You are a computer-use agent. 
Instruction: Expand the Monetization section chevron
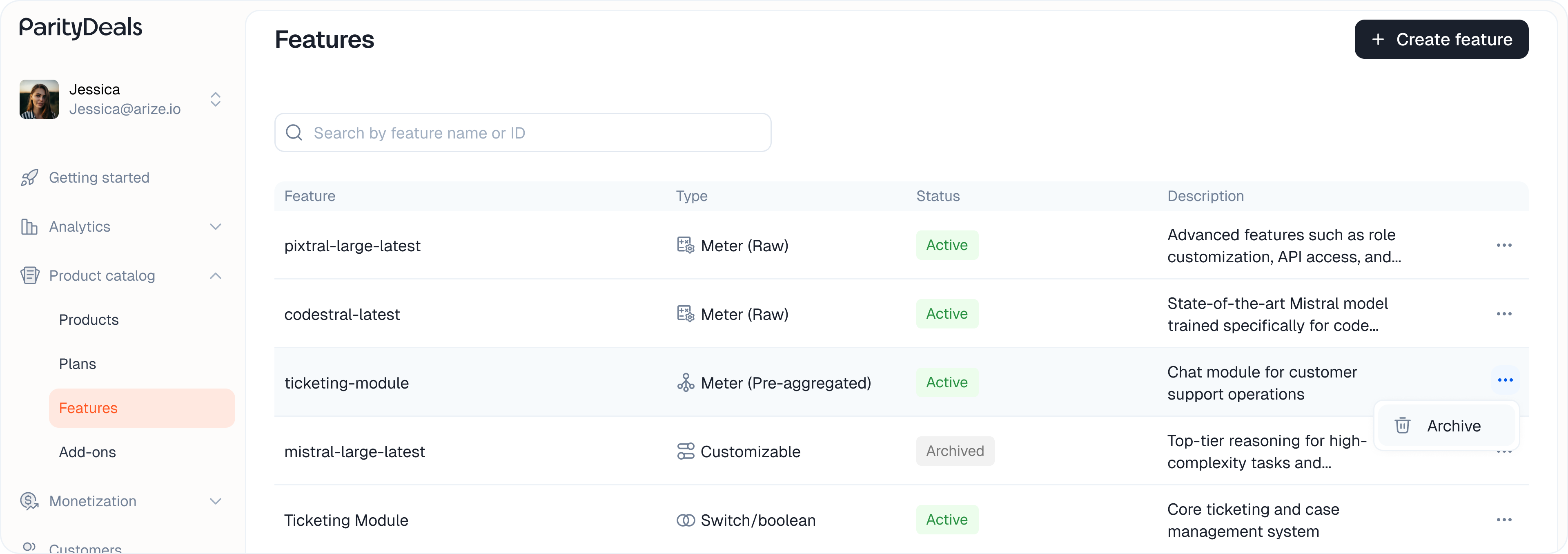pyautogui.click(x=216, y=501)
